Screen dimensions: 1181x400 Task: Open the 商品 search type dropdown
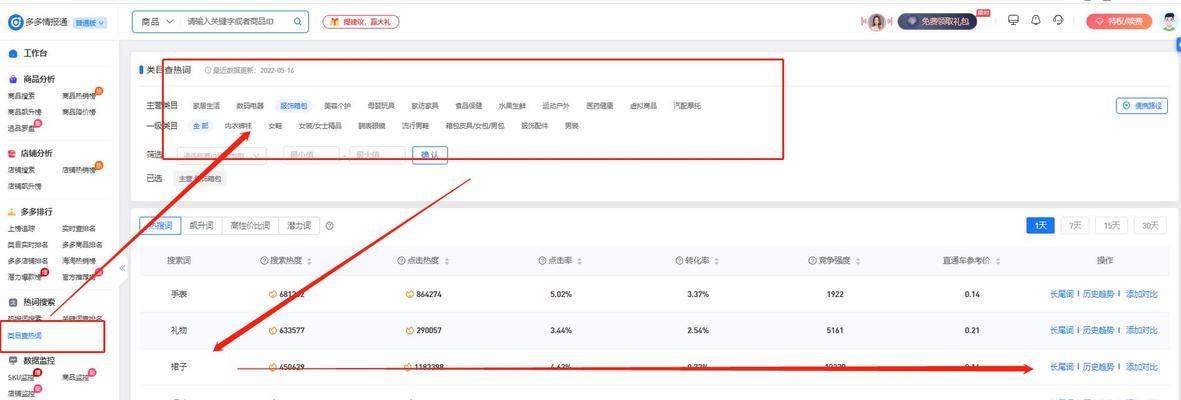click(x=157, y=23)
